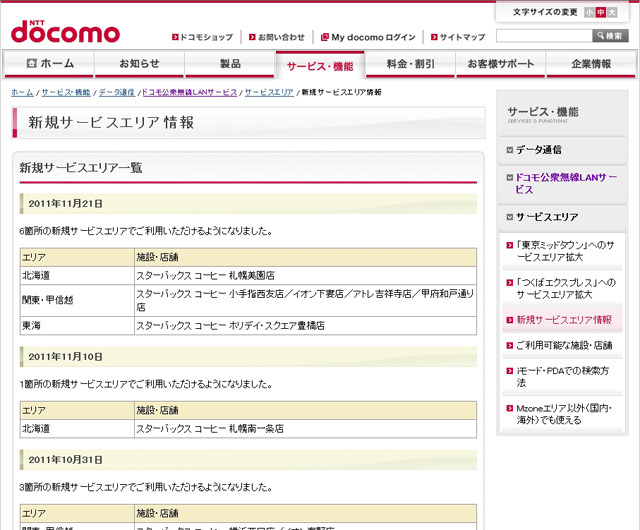Open the 料金・割引 tab
This screenshot has width=640, height=530.
[410, 64]
